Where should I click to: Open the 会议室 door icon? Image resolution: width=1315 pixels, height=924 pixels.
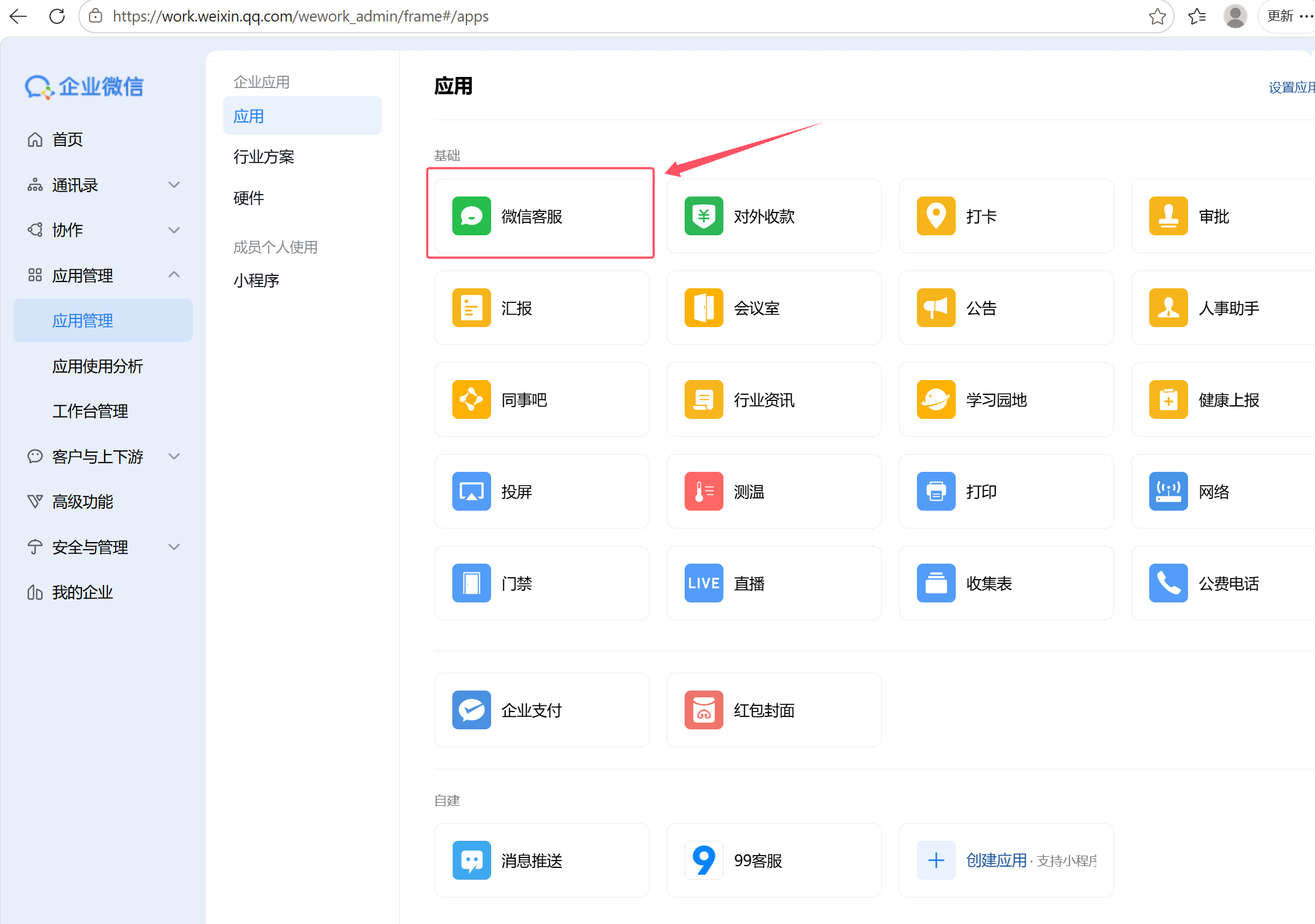click(704, 308)
